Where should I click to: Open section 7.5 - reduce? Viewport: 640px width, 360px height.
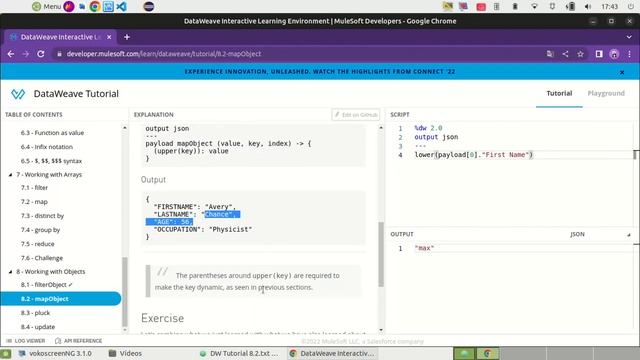click(x=38, y=244)
